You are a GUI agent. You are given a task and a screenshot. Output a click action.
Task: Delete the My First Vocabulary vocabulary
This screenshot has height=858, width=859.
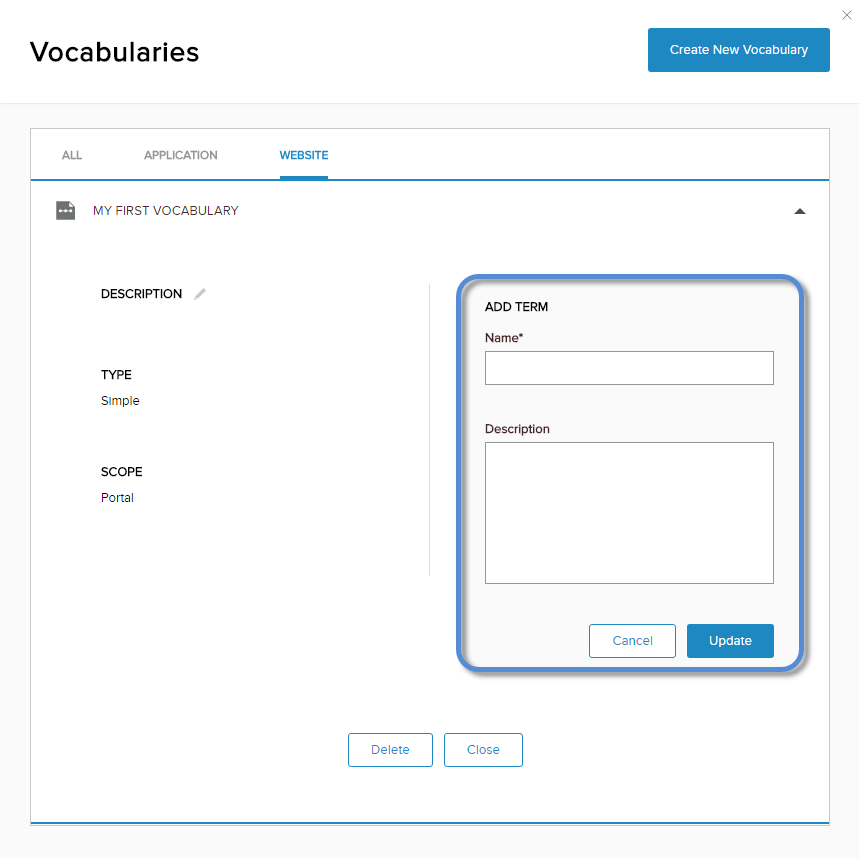390,750
